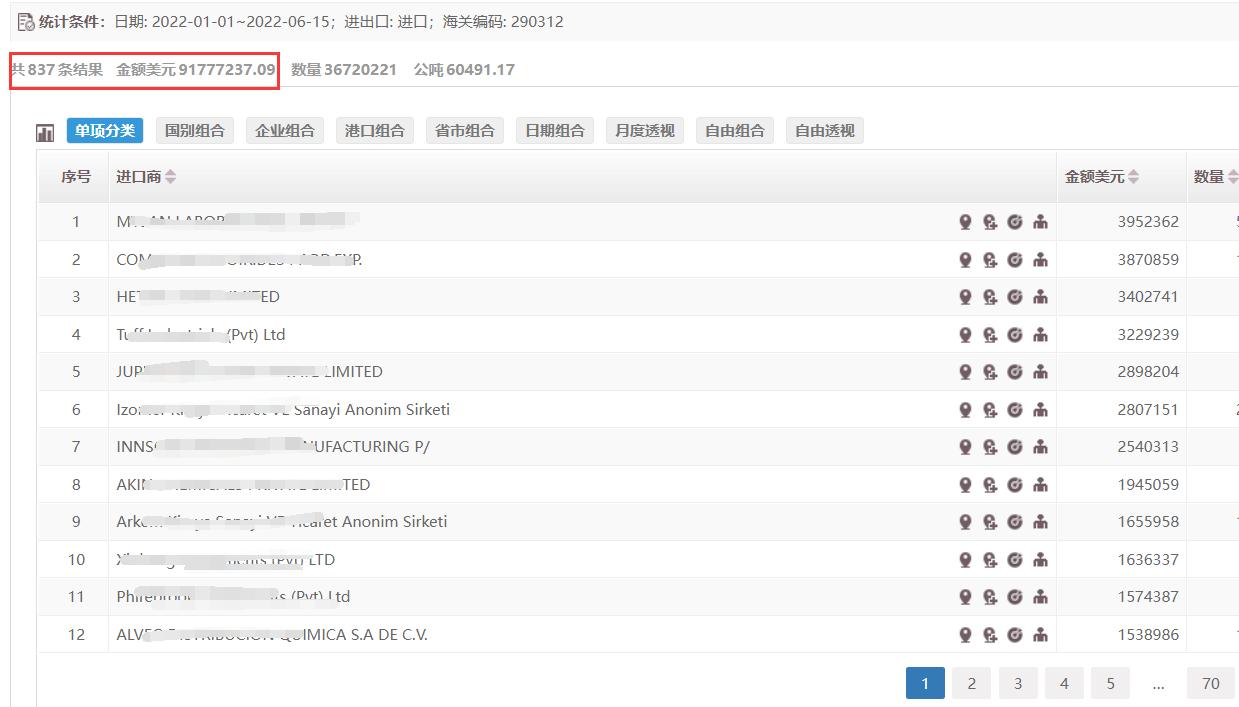Screen dimensions: 1239x707
Task: Click the target icon in row 8
Action: pos(1015,485)
